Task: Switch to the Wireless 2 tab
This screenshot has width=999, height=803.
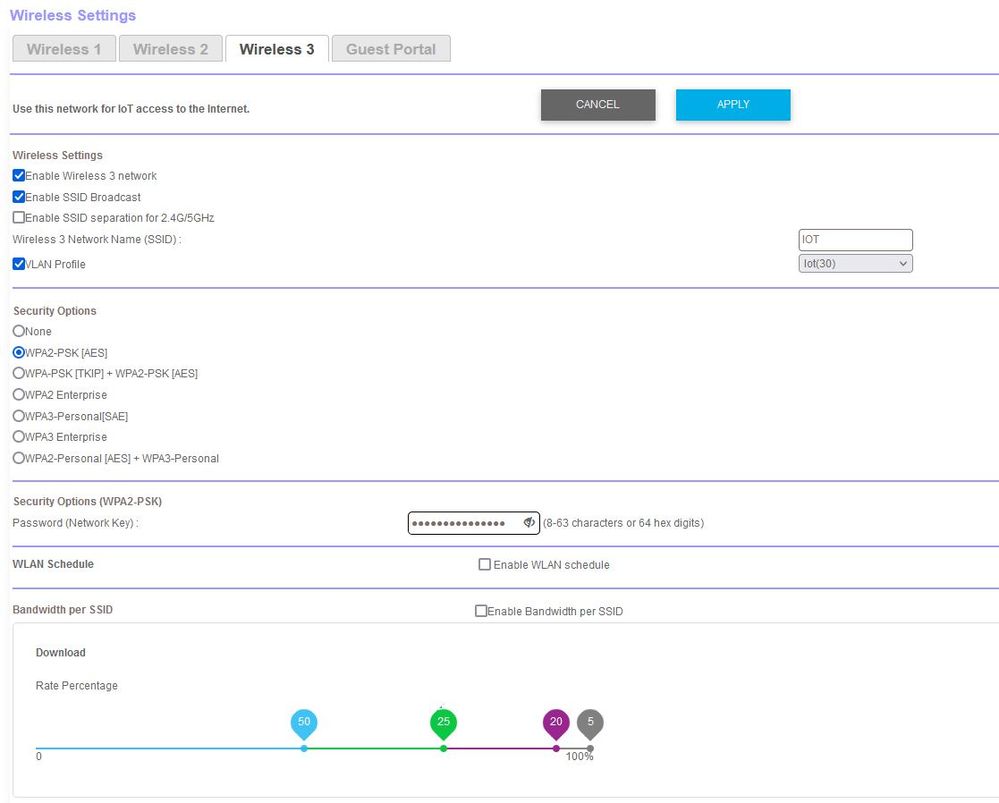Action: 170,48
